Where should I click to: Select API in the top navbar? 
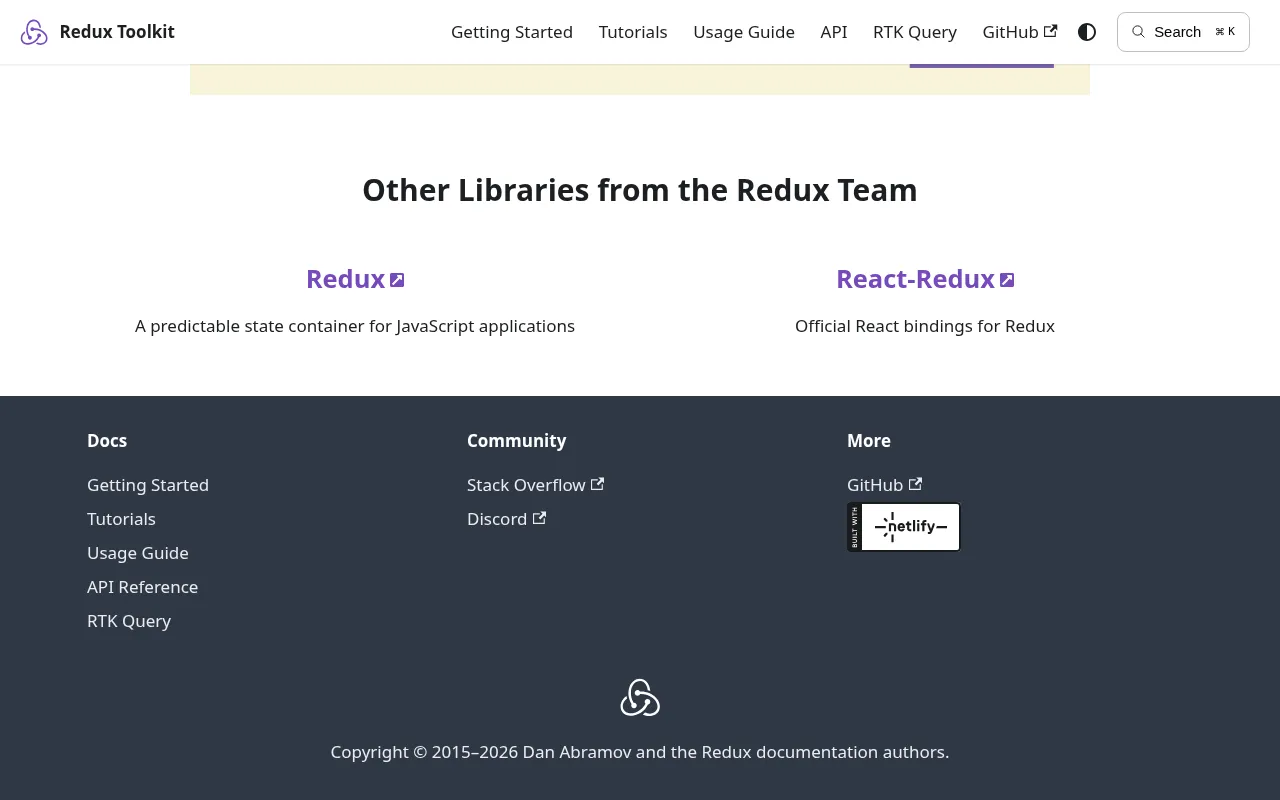point(834,32)
